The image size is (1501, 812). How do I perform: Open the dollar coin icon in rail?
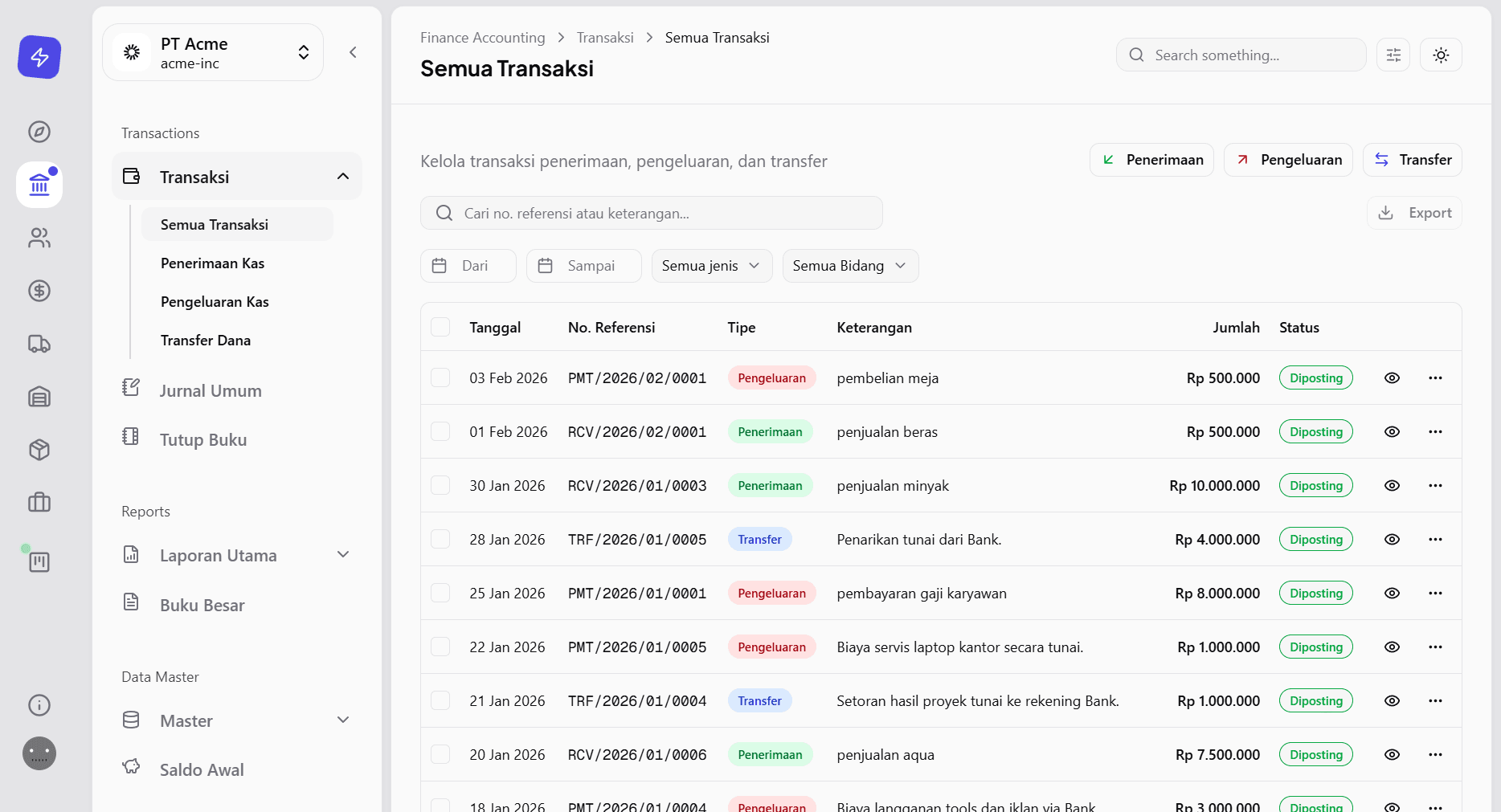click(x=39, y=291)
